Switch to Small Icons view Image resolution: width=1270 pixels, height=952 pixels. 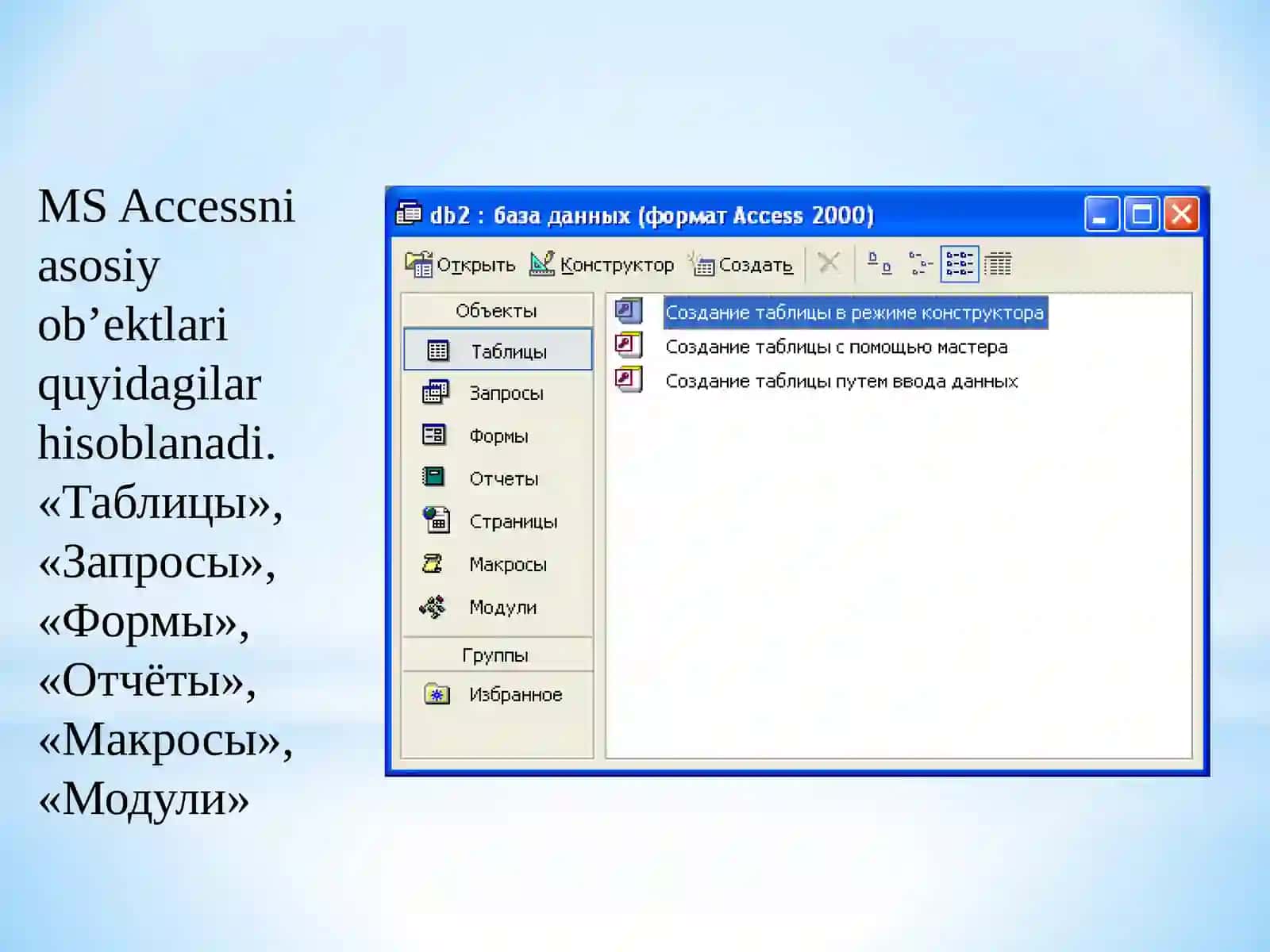919,263
